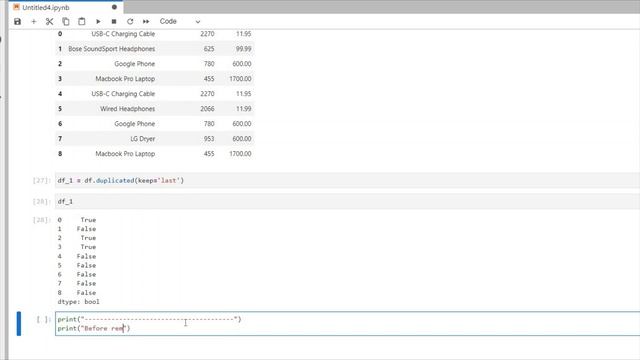Copy the selected cell
Image resolution: width=640 pixels, height=360 pixels.
pyautogui.click(x=66, y=22)
